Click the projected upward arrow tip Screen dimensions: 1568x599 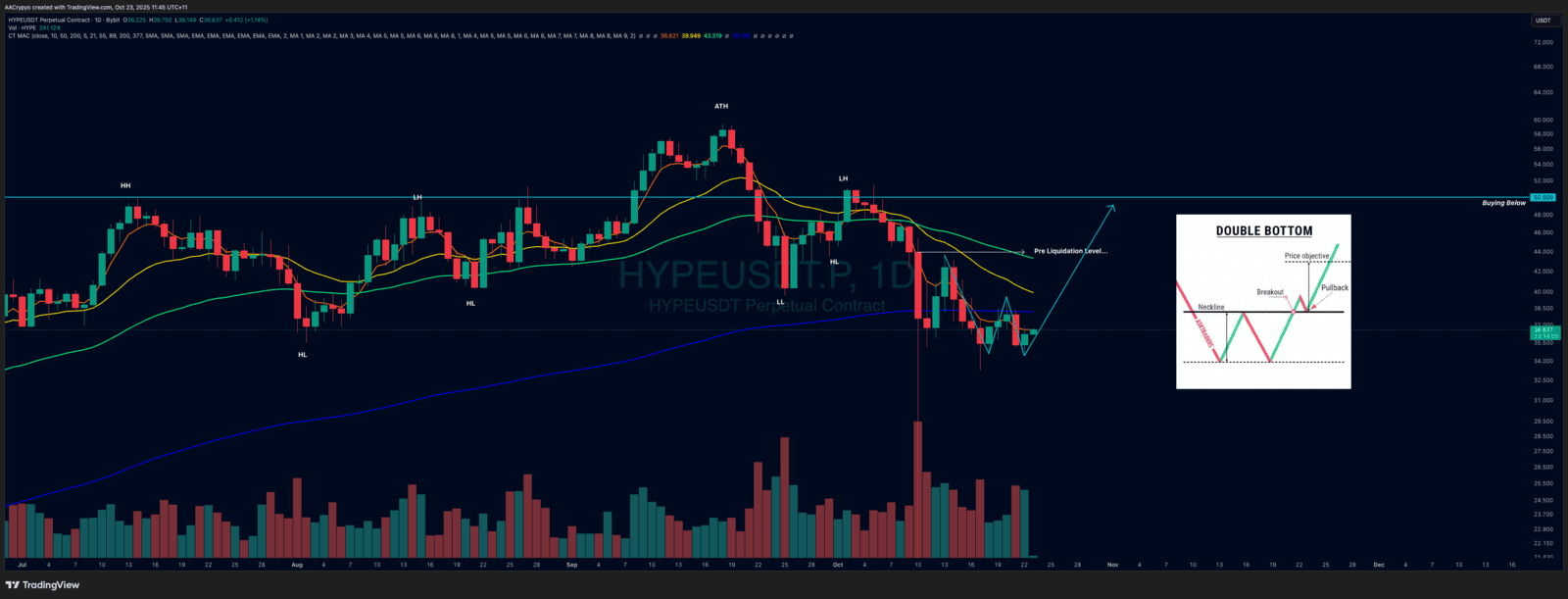pos(1113,206)
